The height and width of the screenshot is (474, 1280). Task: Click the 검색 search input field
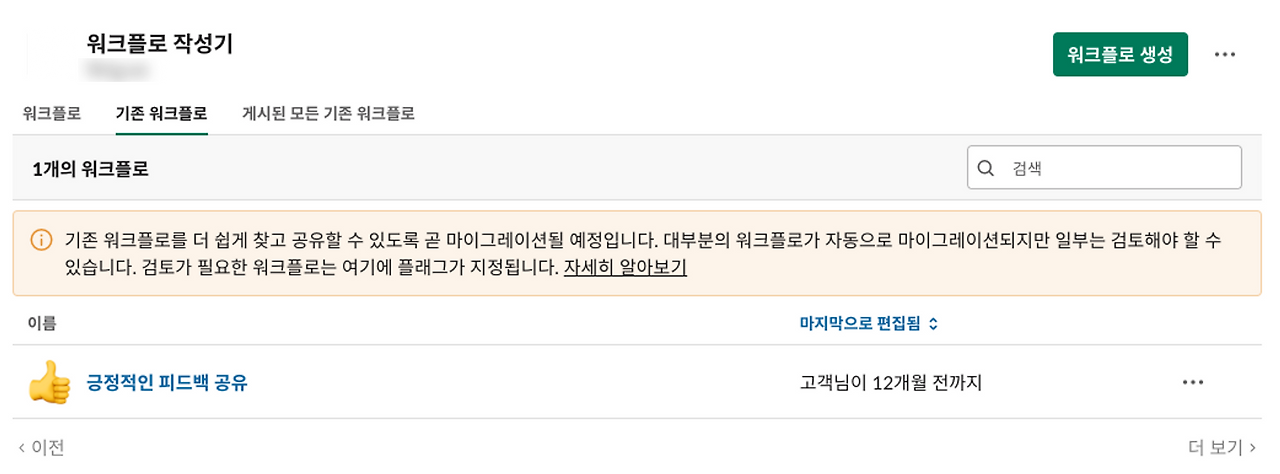tap(1104, 168)
